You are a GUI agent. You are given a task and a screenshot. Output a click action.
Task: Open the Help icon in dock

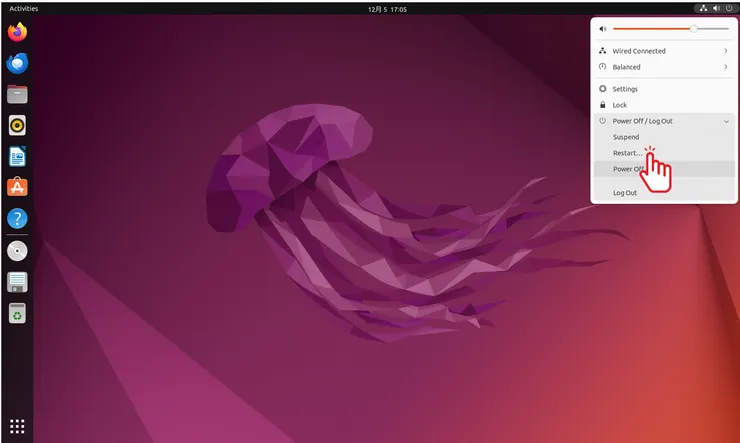click(x=17, y=219)
